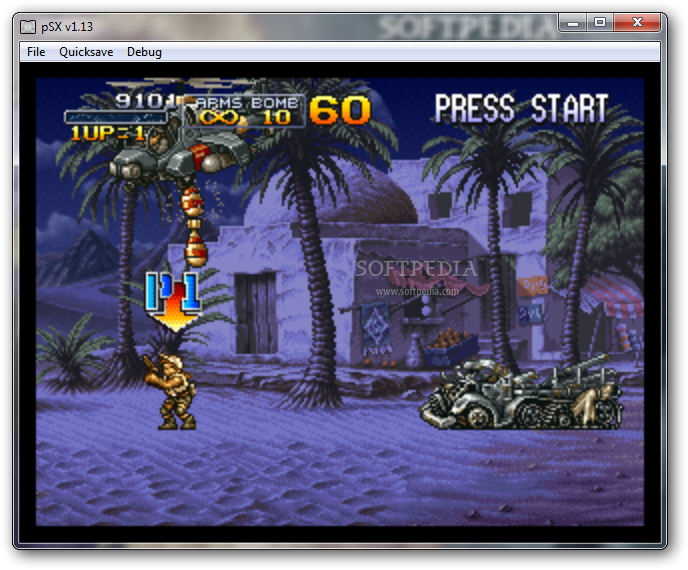Click the P1 arrow marker above the player
The image size is (688, 570).
174,301
